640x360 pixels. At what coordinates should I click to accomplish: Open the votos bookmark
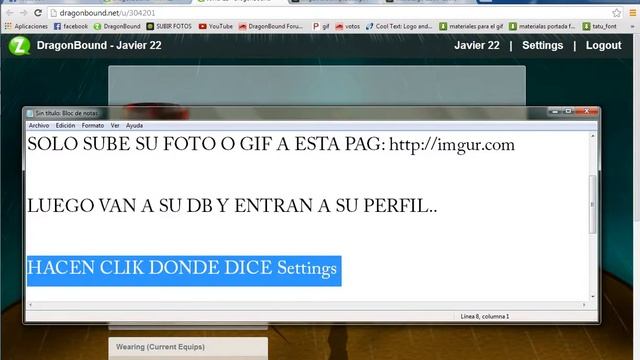(x=348, y=26)
